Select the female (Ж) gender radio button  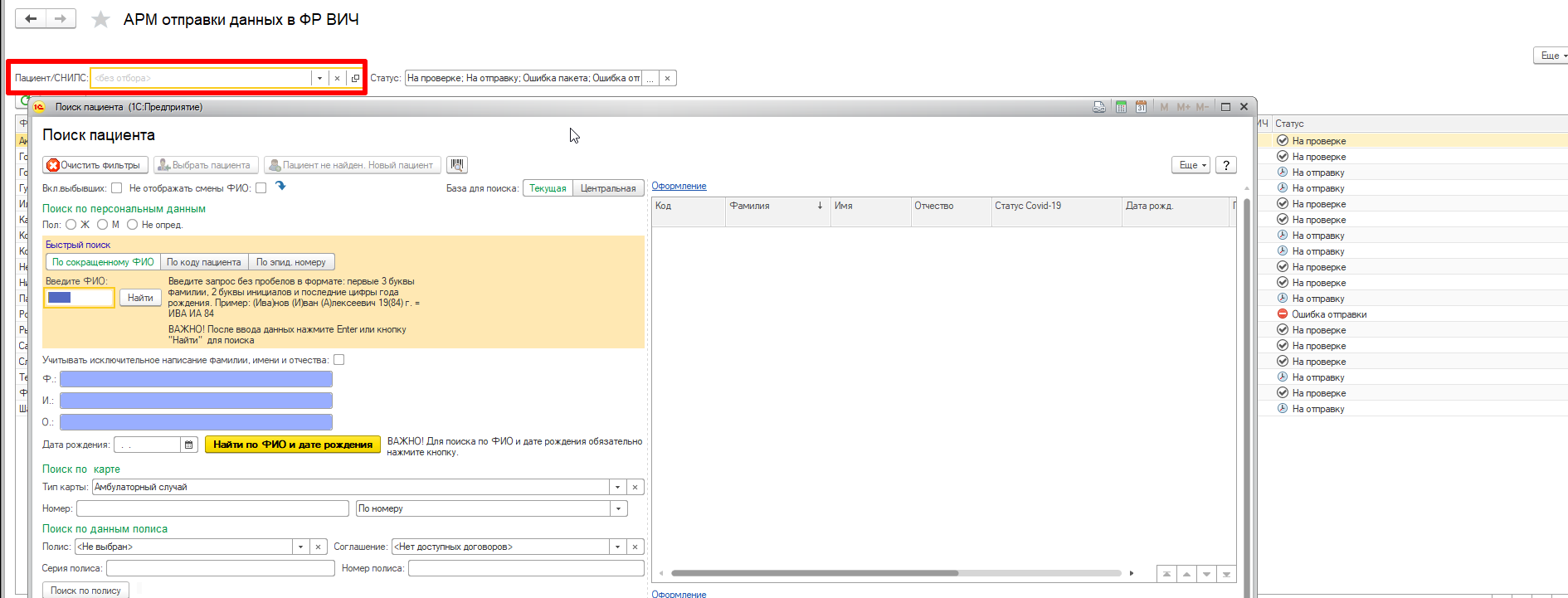point(71,225)
